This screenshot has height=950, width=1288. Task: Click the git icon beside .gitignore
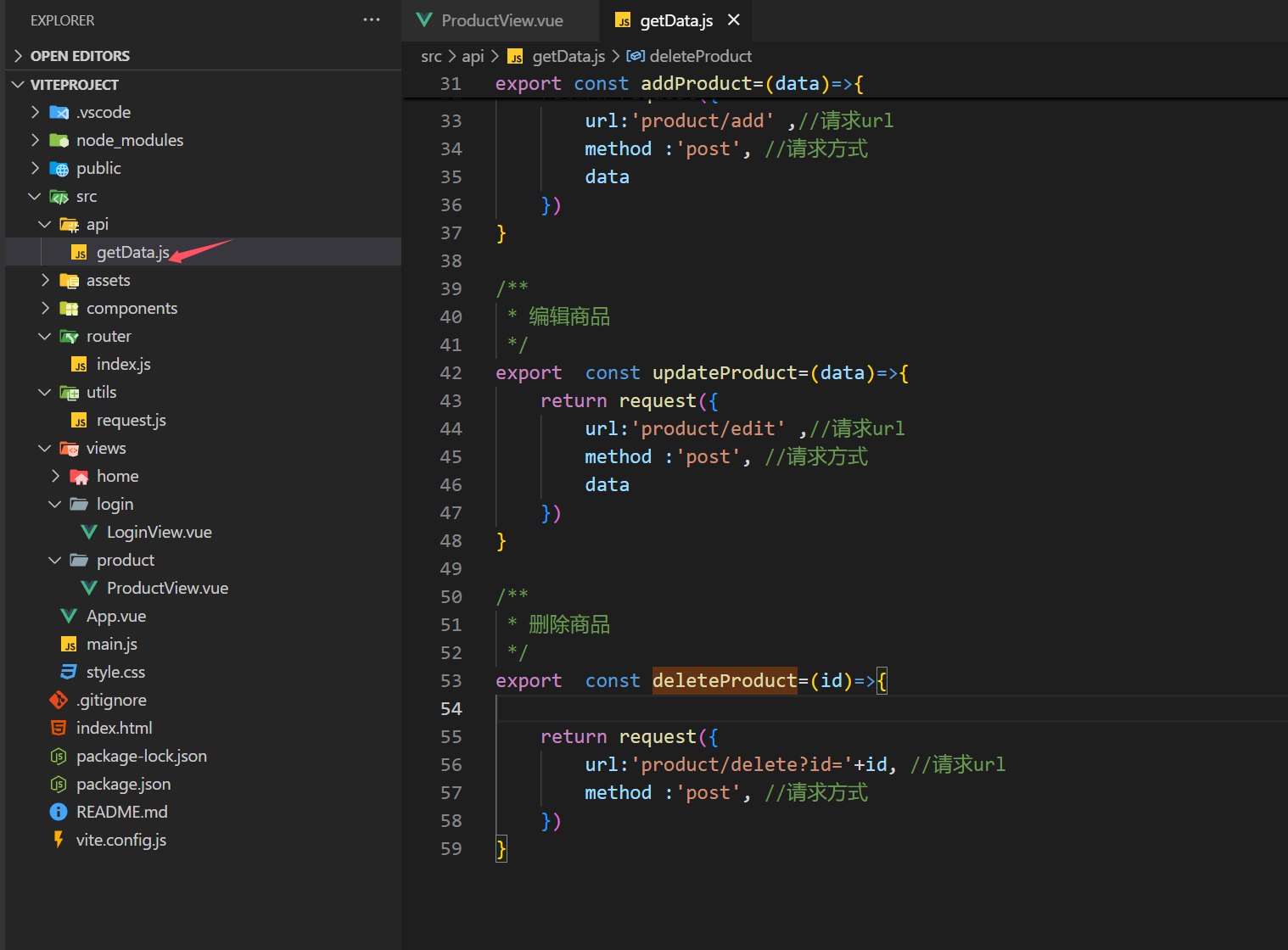pos(59,700)
